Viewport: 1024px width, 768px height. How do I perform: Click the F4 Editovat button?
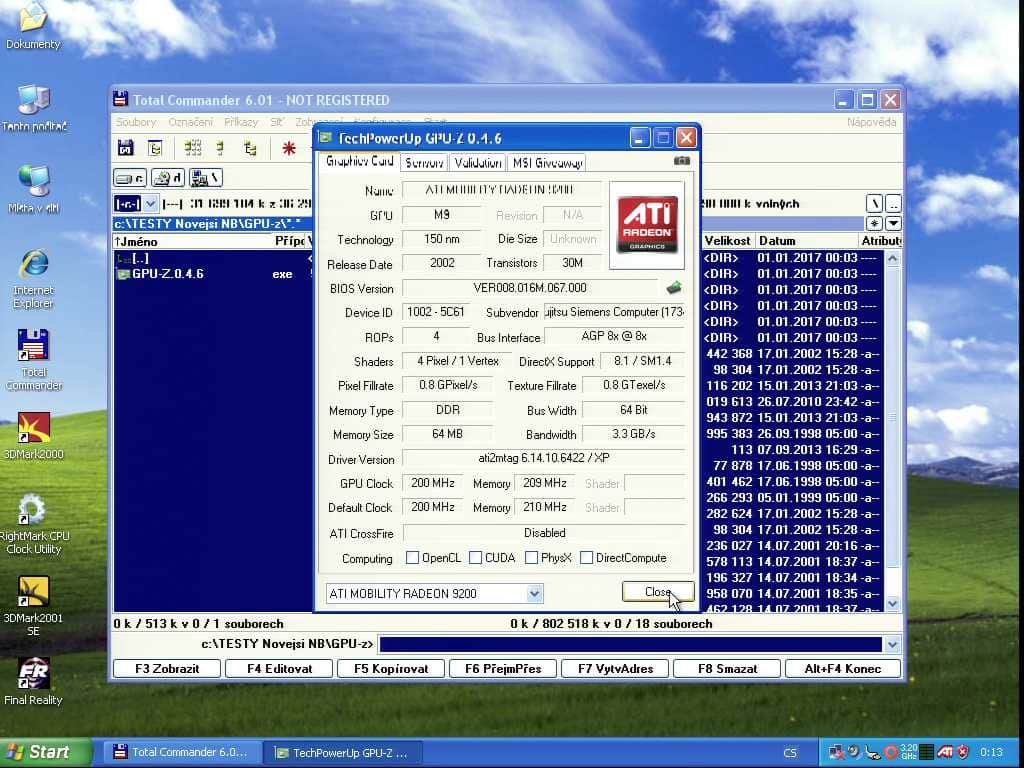click(x=280, y=669)
